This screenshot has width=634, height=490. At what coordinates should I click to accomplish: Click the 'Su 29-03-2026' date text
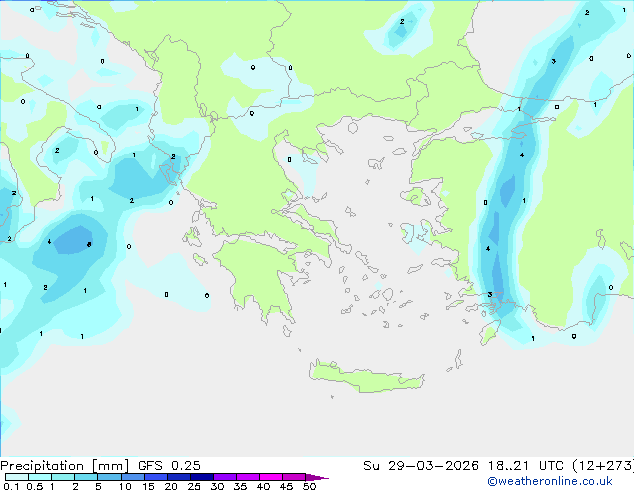(x=421, y=466)
